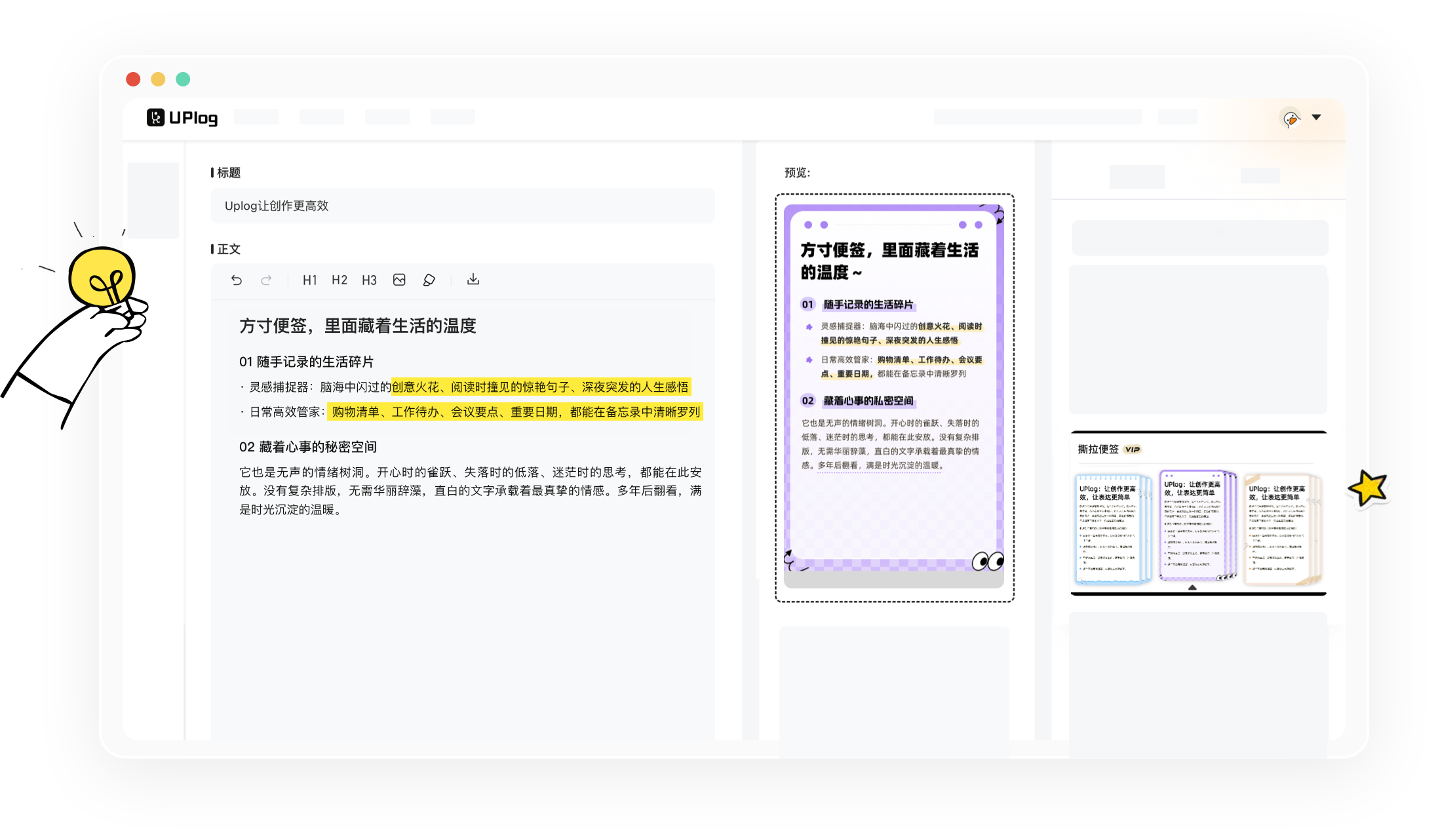Click the insert image icon
Screen dimensions: 1438x840
pyautogui.click(x=399, y=280)
